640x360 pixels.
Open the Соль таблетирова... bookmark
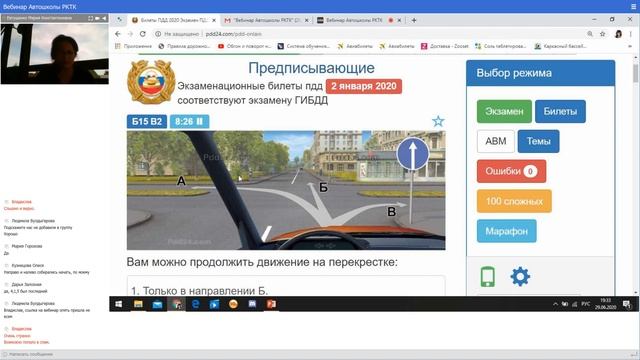click(501, 46)
